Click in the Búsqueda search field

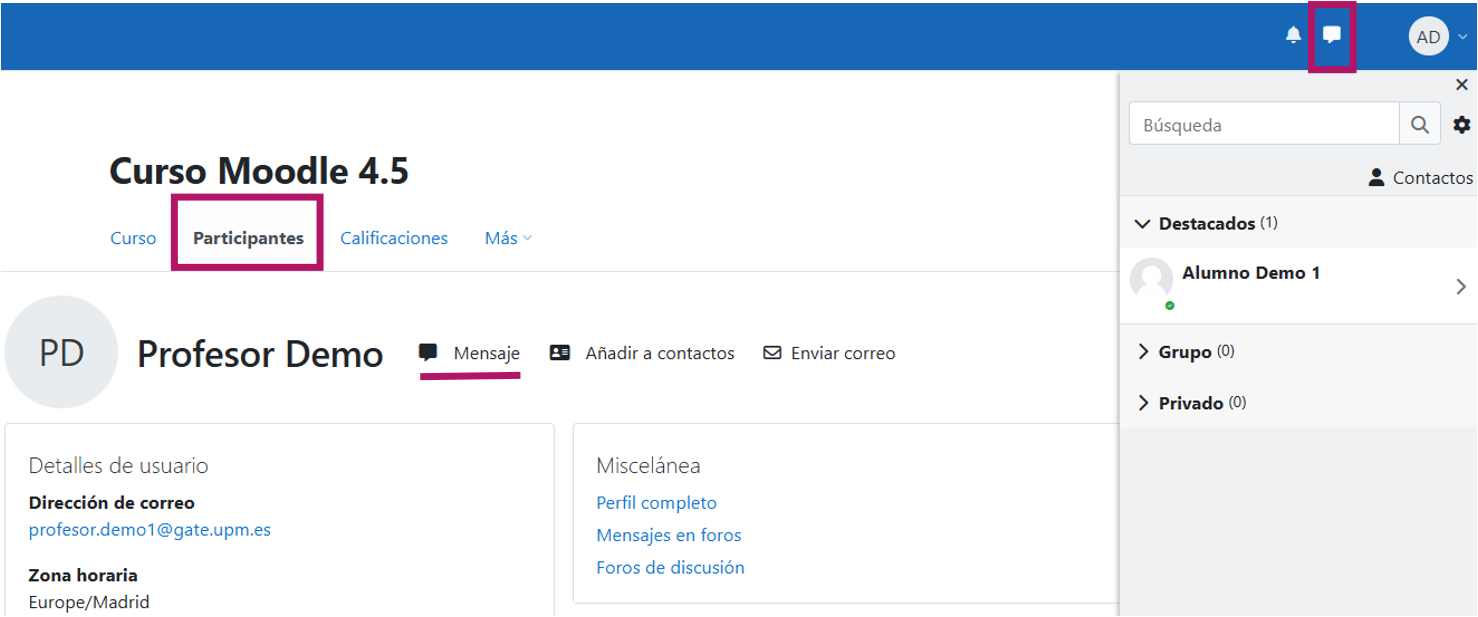(x=1263, y=125)
